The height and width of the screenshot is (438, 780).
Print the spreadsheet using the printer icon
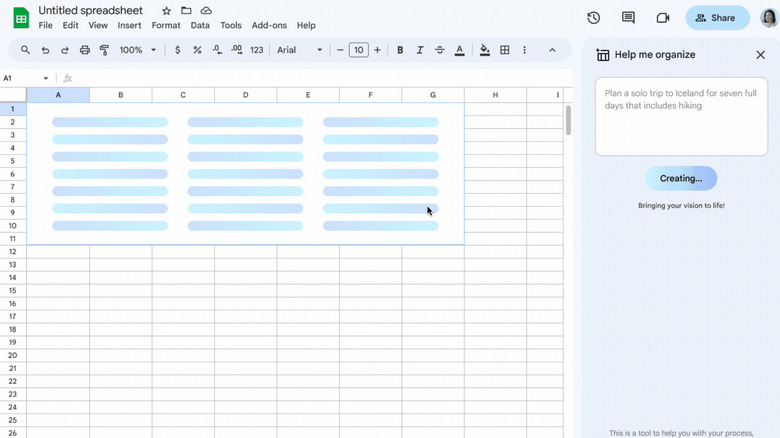pyautogui.click(x=84, y=50)
